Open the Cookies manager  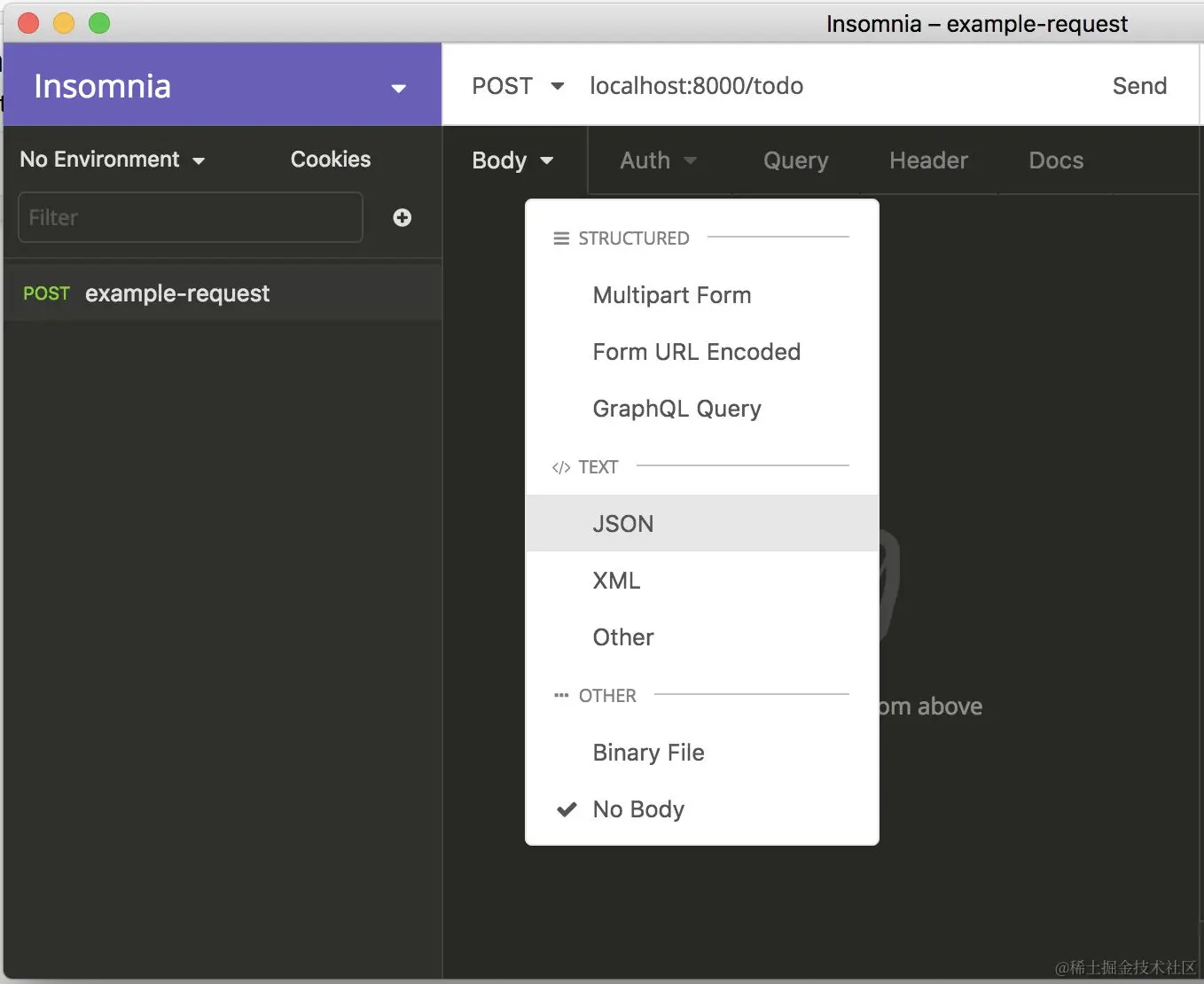(x=331, y=160)
